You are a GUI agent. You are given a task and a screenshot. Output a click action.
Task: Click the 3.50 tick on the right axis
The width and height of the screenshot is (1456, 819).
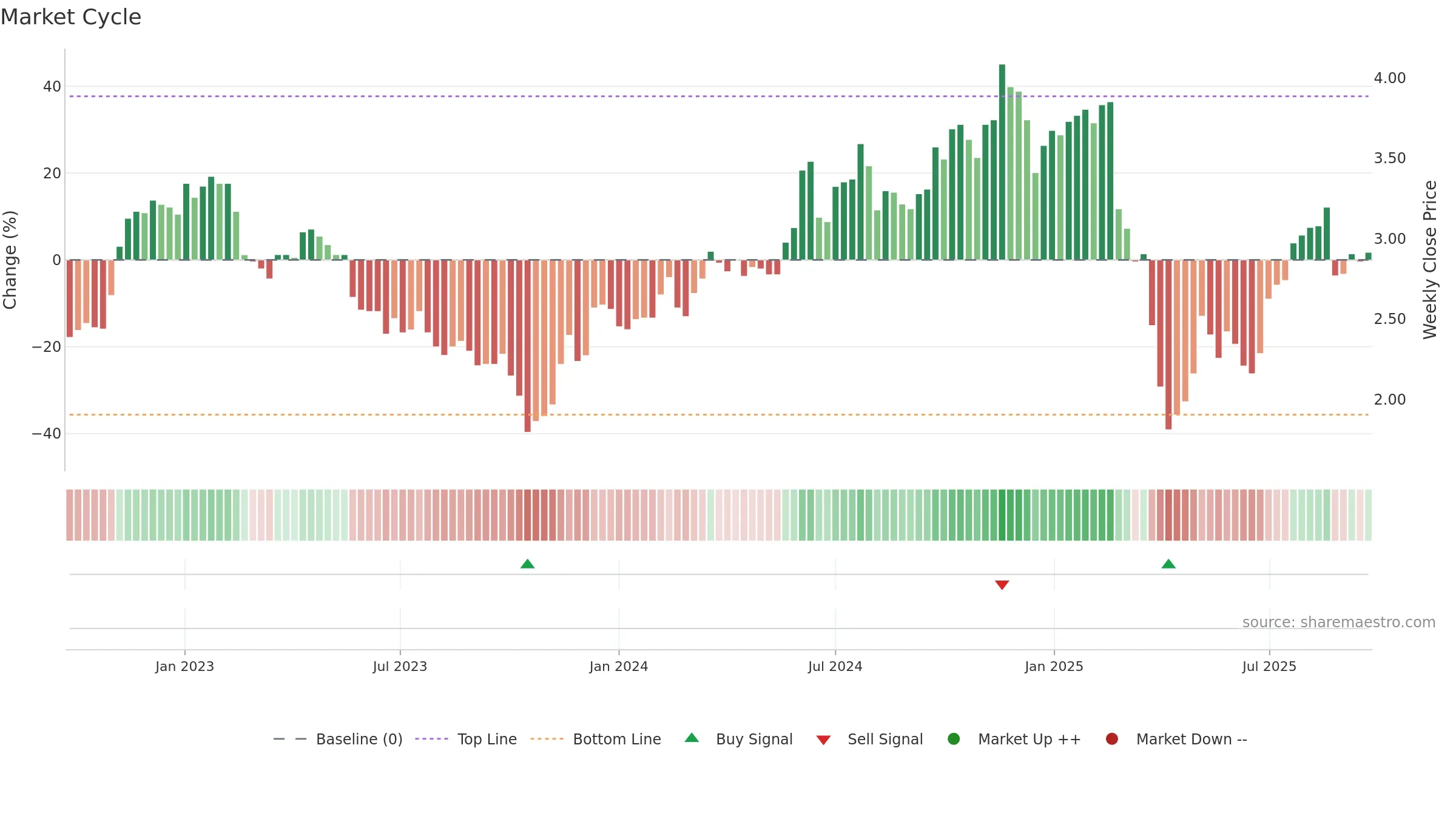[x=1390, y=158]
